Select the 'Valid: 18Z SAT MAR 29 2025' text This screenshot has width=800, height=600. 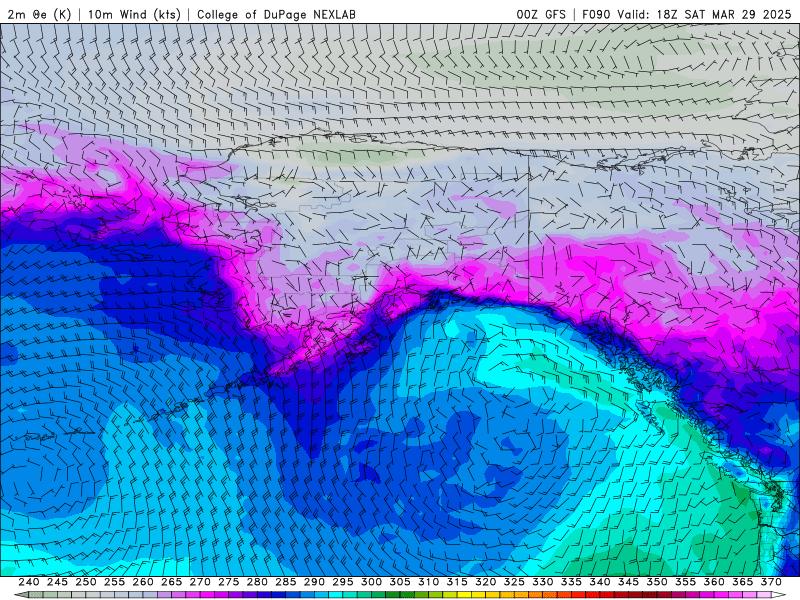pyautogui.click(x=704, y=14)
